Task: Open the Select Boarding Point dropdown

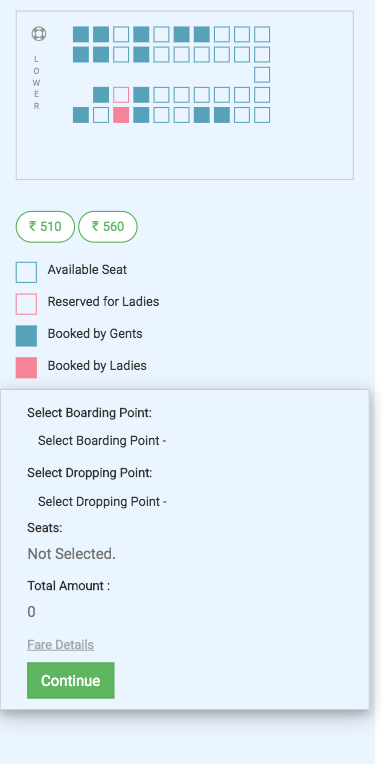Action: coord(102,441)
